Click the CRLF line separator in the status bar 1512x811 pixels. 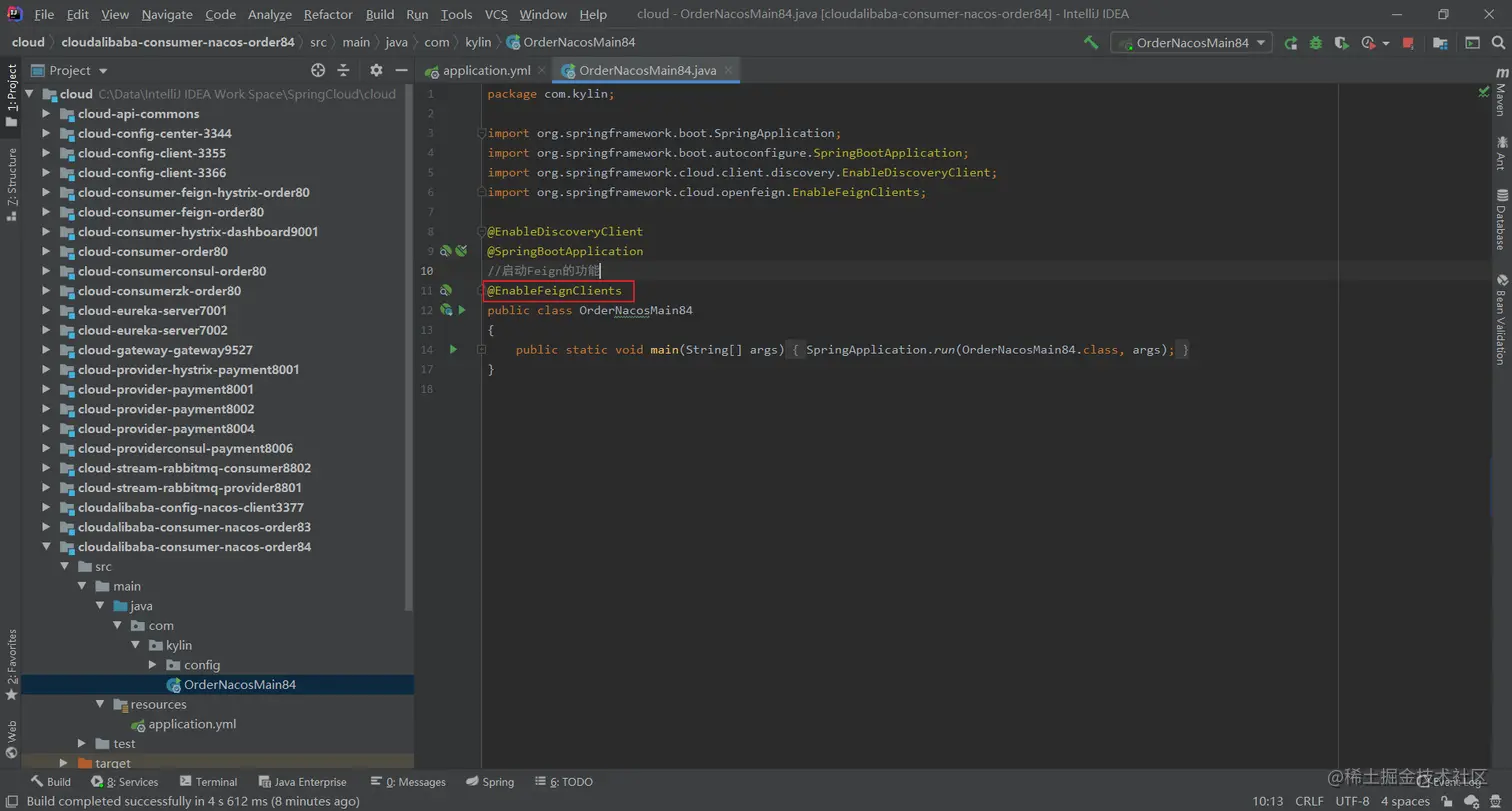[x=1309, y=801]
